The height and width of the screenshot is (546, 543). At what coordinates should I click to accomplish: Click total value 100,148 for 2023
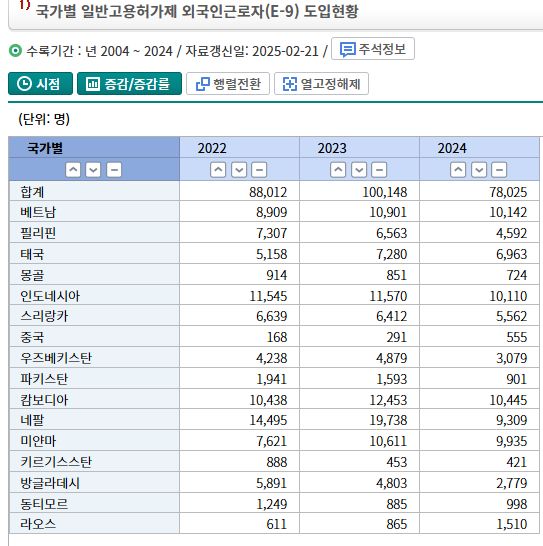(385, 192)
